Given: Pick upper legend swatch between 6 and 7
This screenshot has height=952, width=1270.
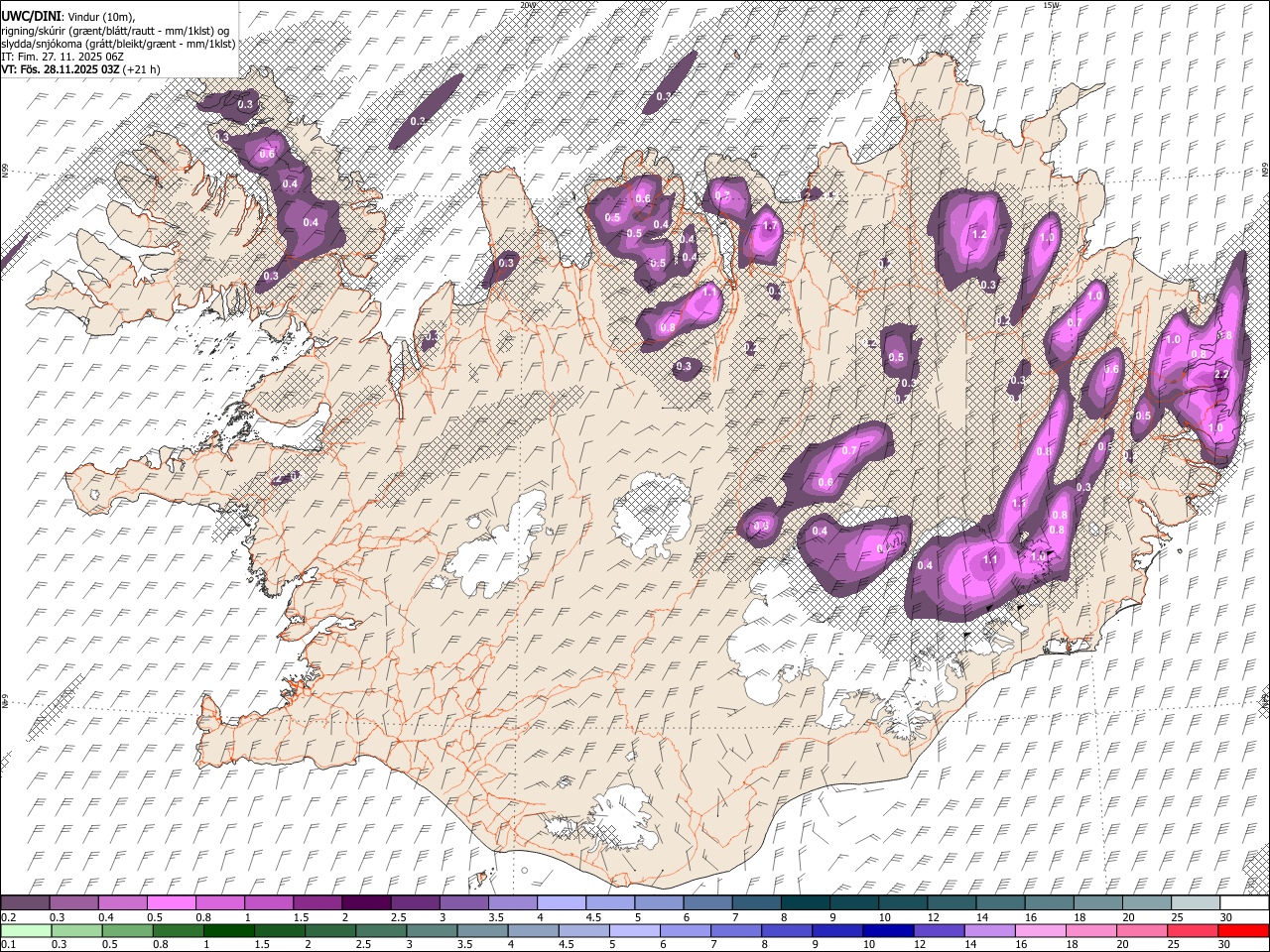Looking at the screenshot, I should (706, 903).
